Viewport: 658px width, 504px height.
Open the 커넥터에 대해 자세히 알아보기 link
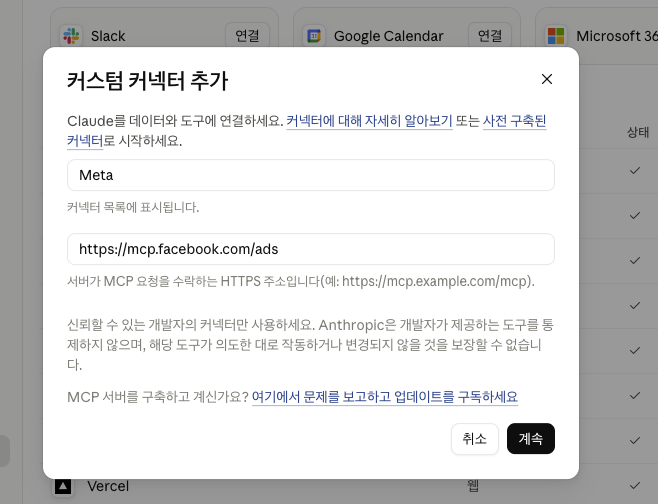pyautogui.click(x=369, y=121)
